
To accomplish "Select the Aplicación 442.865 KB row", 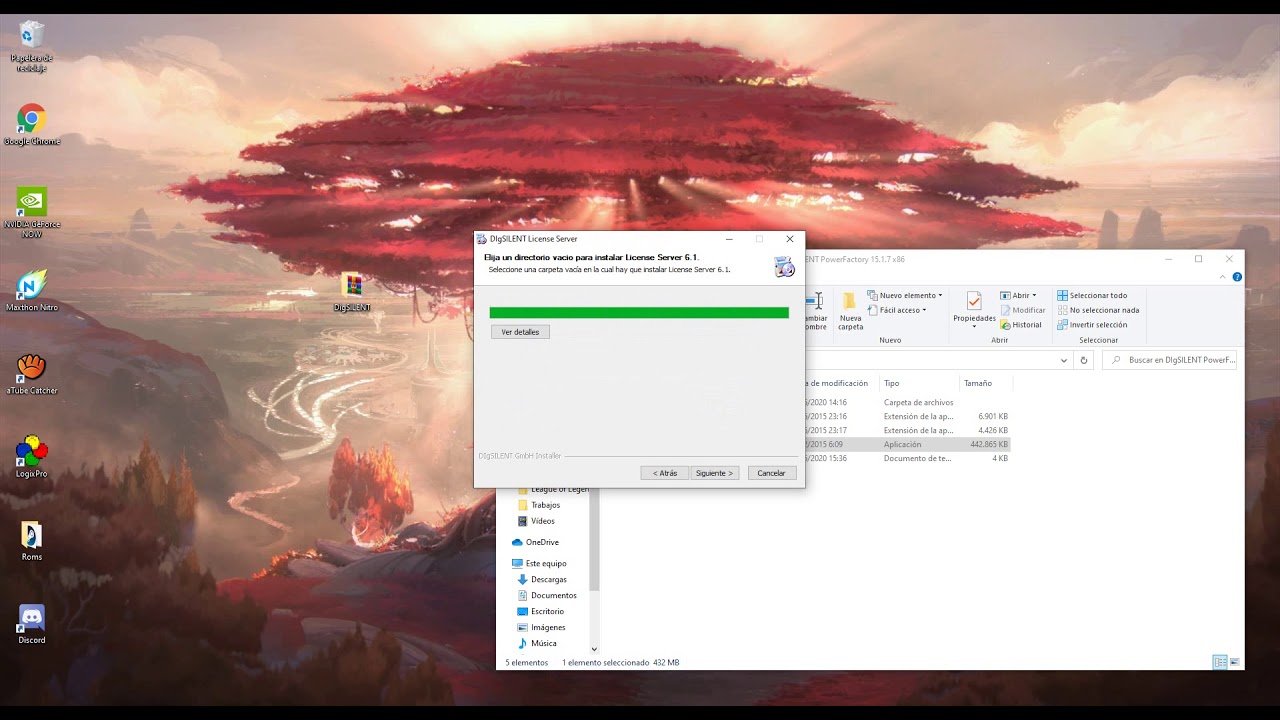I will [907, 444].
